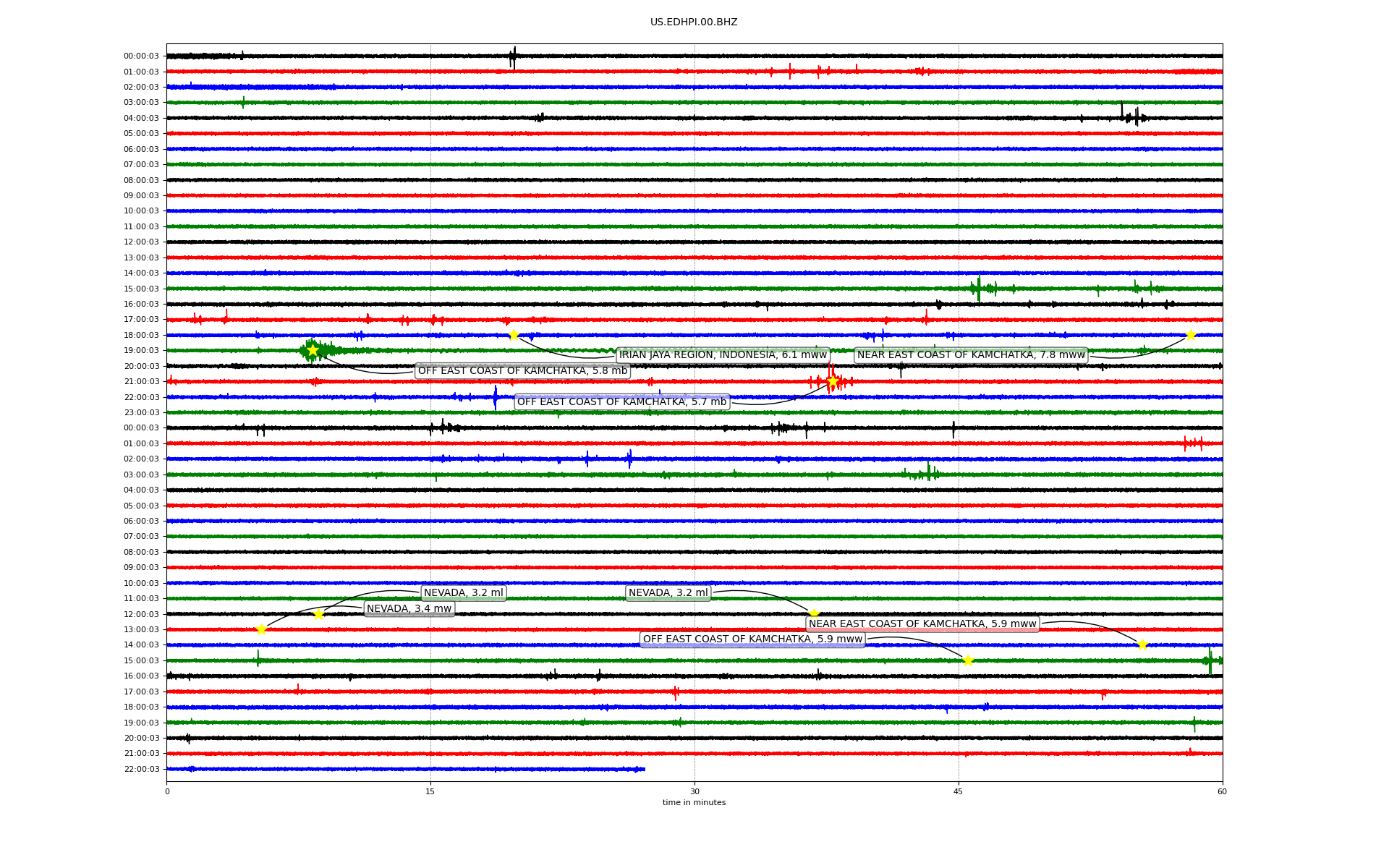Click the Kamchatka 7.8 mww event star
1389x868 pixels.
[x=1191, y=335]
